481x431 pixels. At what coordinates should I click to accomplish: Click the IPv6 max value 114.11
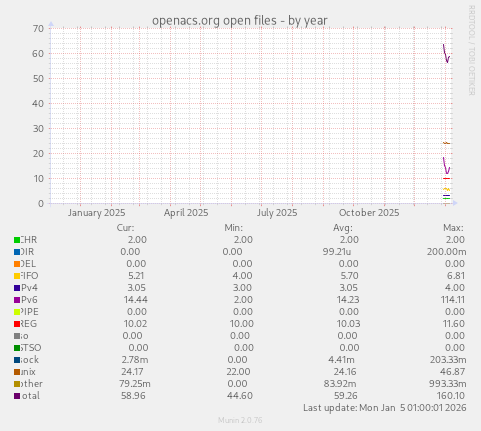tap(452, 300)
